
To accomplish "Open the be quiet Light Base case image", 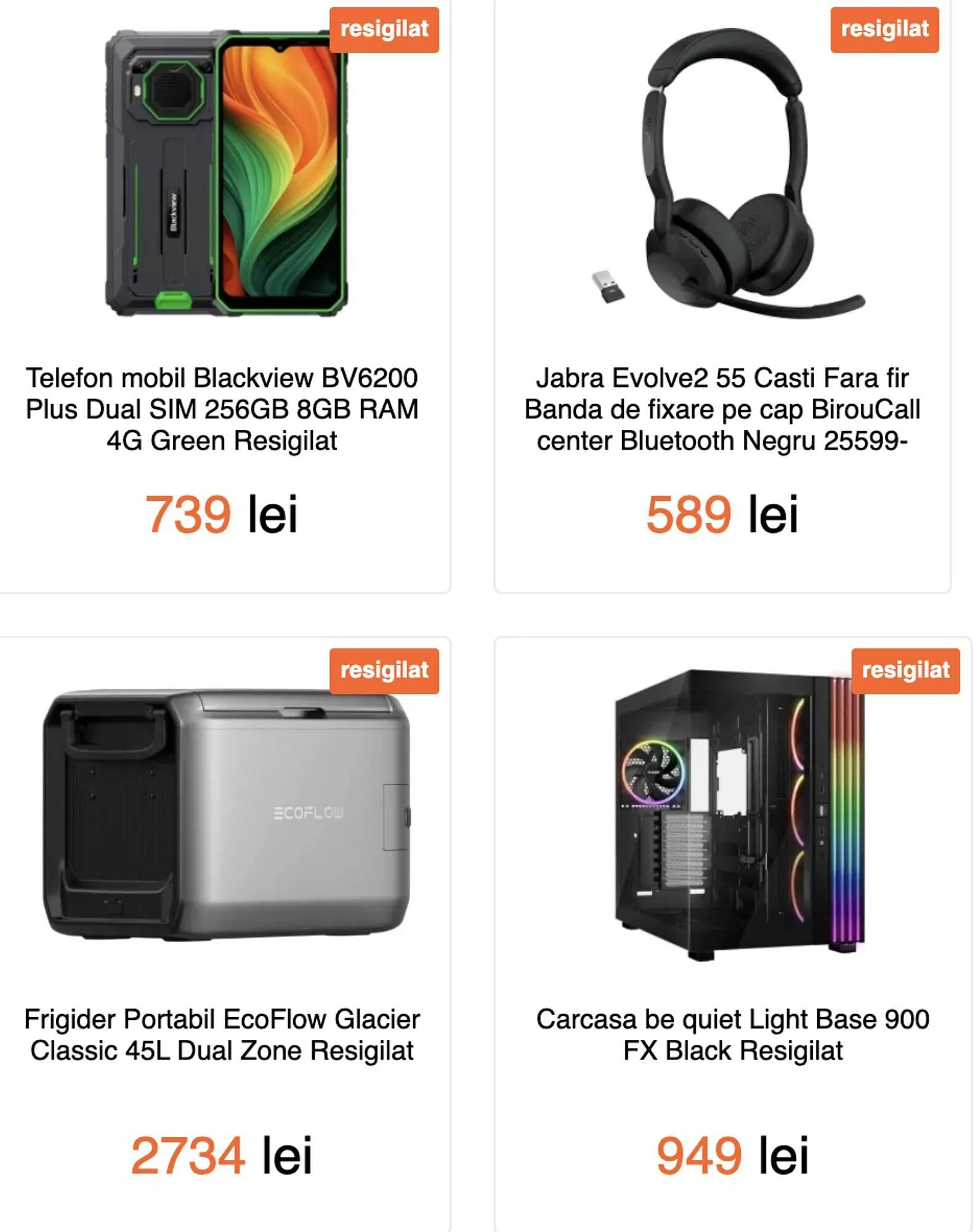I will [x=739, y=814].
